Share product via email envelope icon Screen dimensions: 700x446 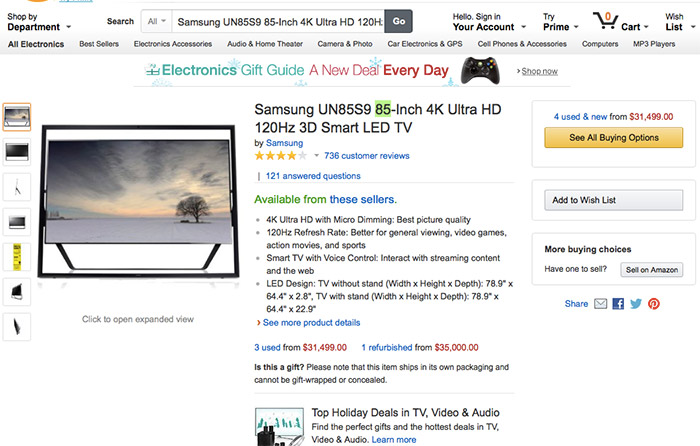point(600,304)
